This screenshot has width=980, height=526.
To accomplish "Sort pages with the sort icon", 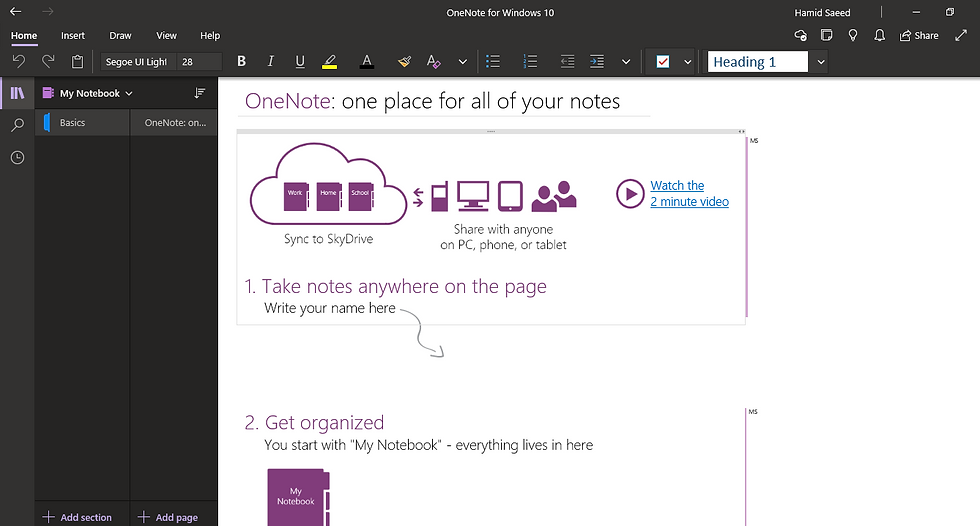I will click(x=199, y=93).
